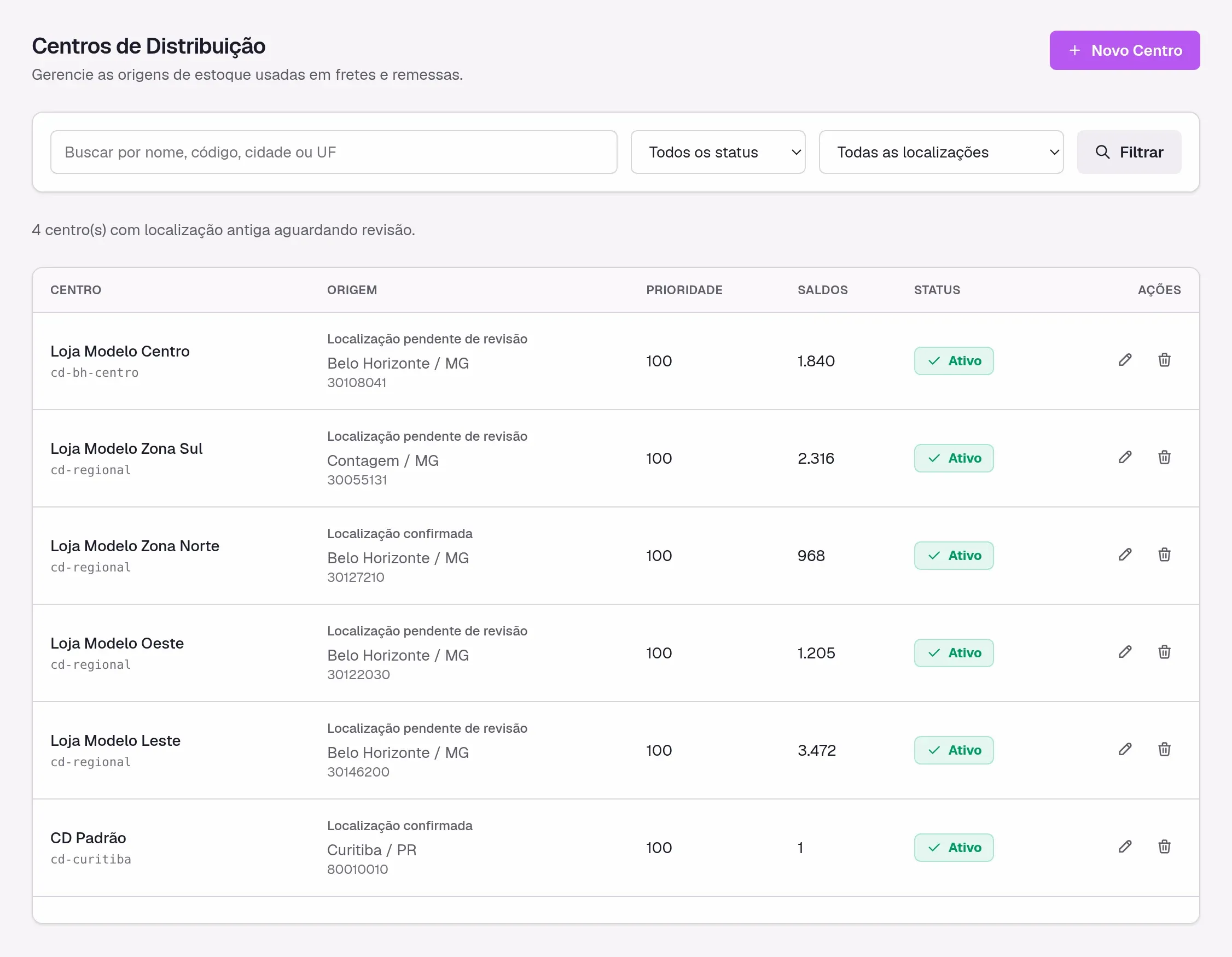Edit Loja Modelo Zona Sul pencil icon

1125,457
